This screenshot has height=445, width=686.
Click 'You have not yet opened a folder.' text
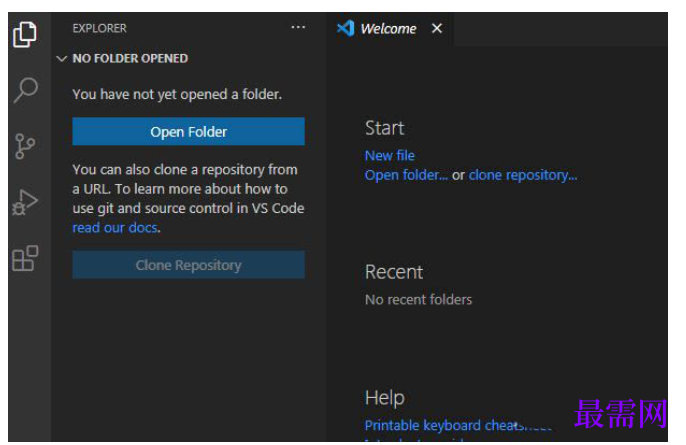point(177,94)
